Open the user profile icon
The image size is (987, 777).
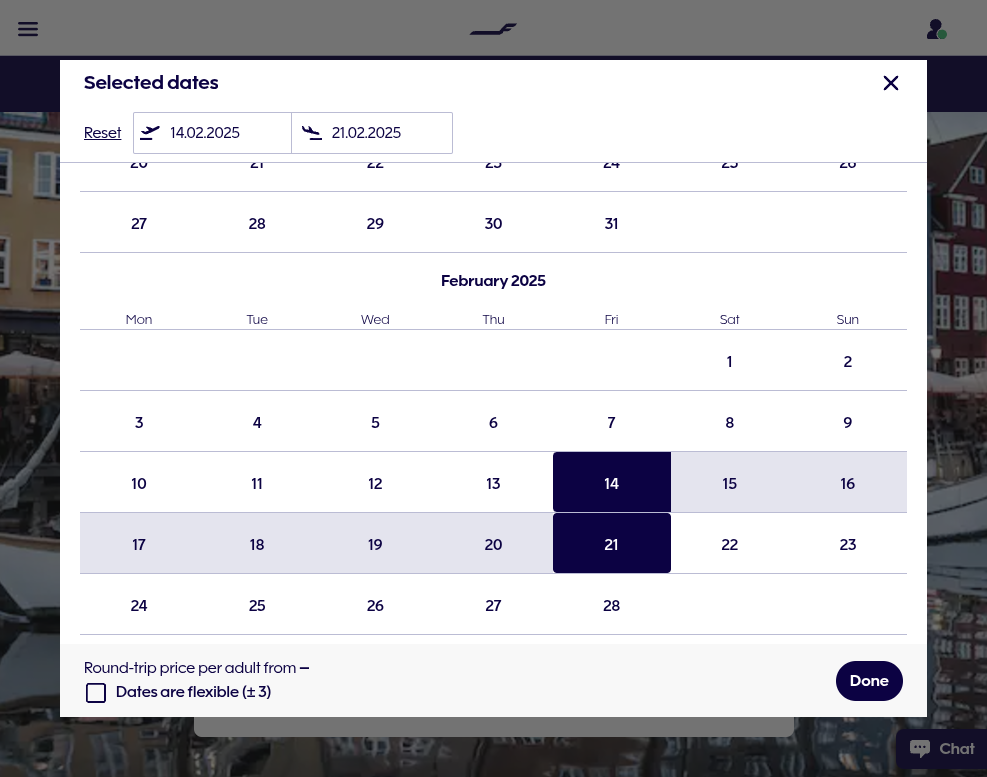point(937,29)
